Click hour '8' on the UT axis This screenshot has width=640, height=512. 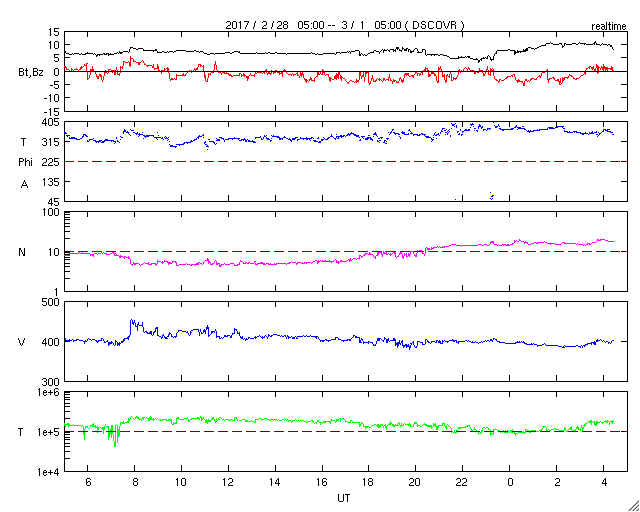[x=135, y=483]
